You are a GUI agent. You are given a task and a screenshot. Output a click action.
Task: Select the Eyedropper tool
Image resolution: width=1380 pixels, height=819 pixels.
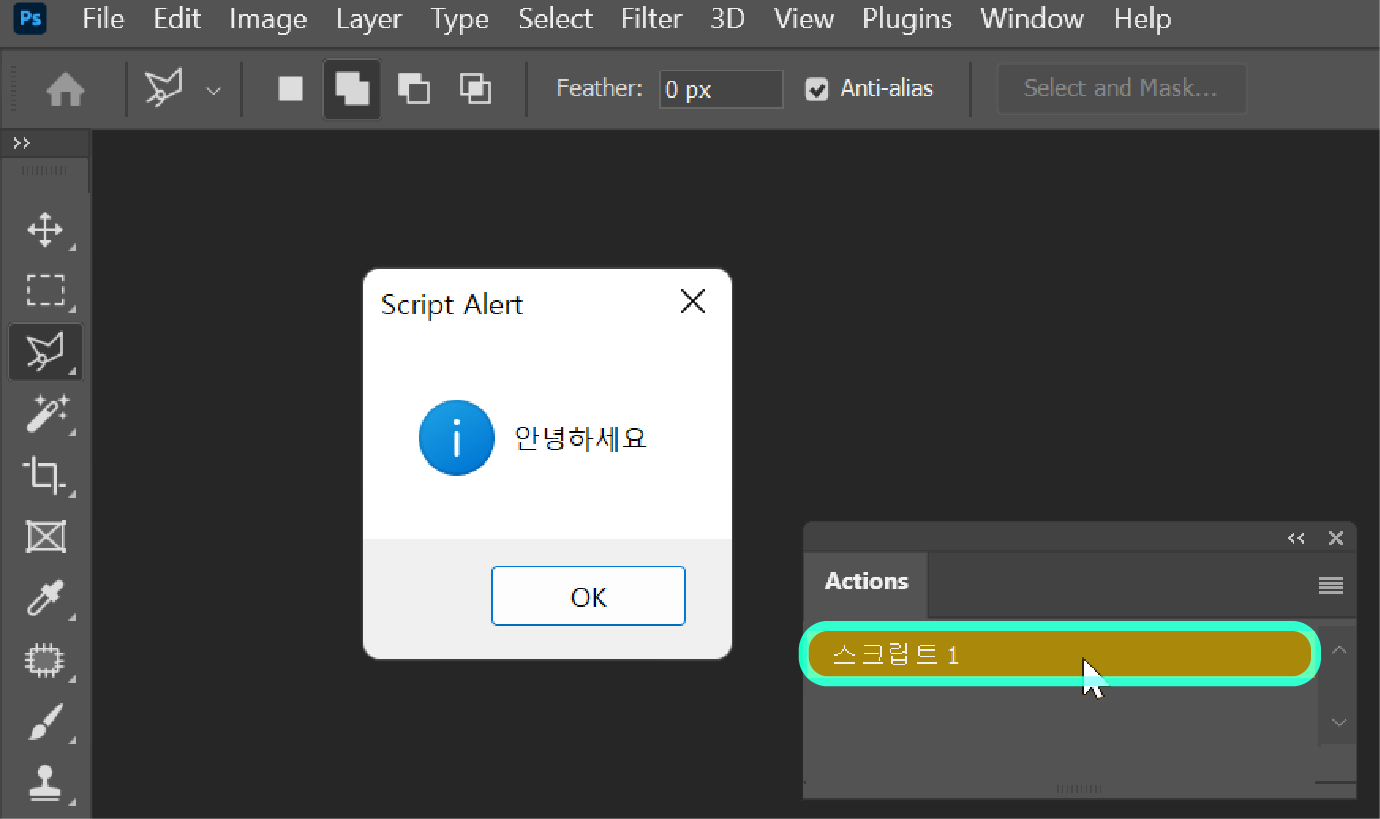[45, 599]
